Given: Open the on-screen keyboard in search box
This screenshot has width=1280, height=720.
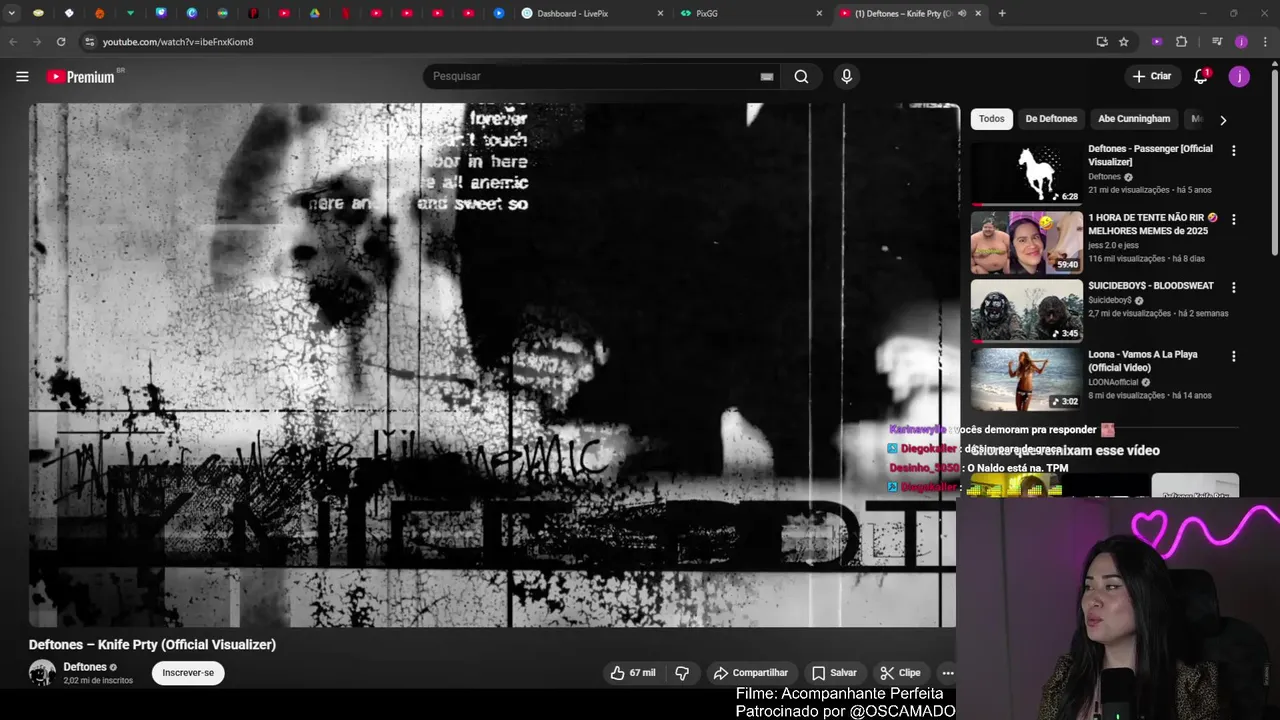Looking at the screenshot, I should 767,76.
